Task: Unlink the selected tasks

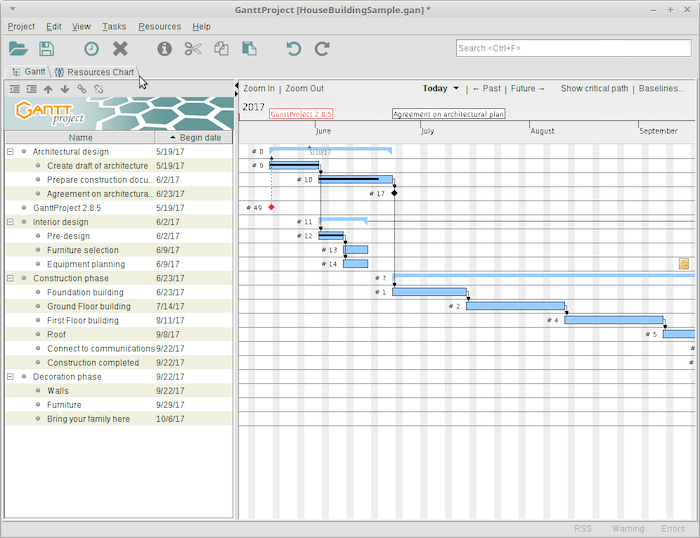Action: 99,89
